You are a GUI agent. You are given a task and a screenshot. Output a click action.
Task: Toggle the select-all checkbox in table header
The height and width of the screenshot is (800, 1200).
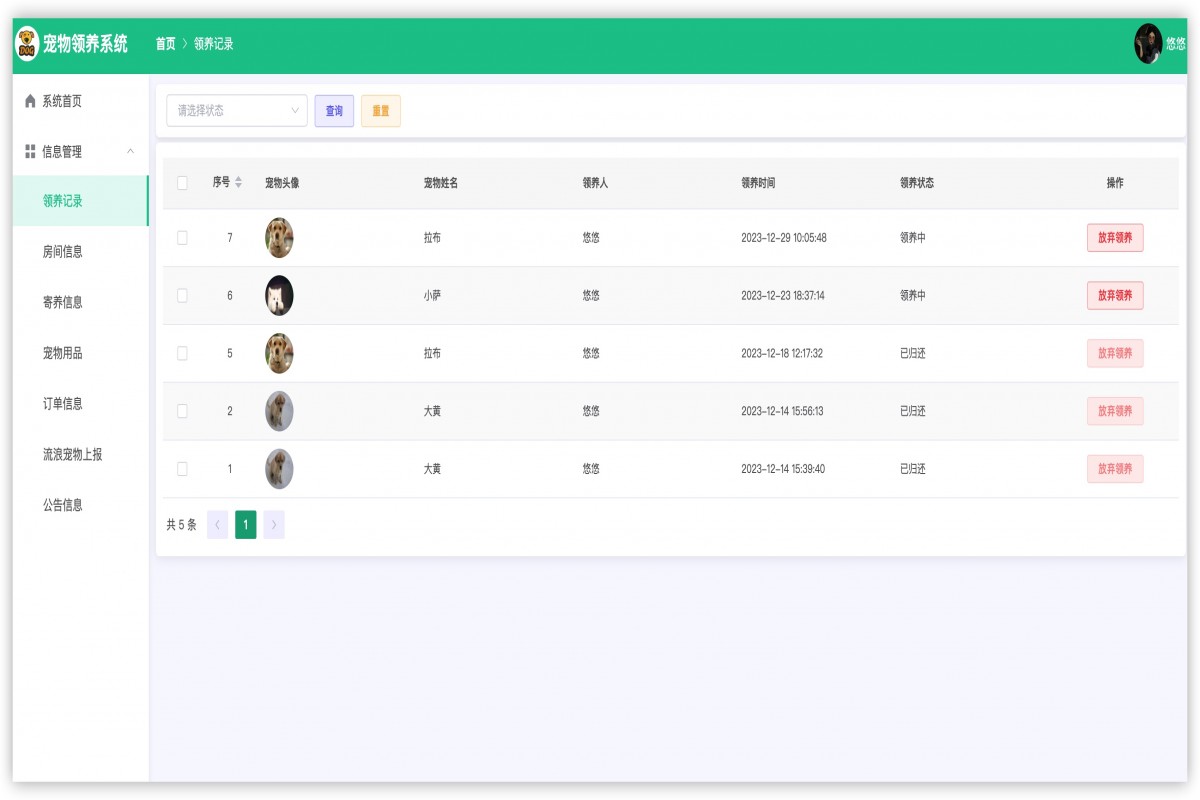click(184, 182)
